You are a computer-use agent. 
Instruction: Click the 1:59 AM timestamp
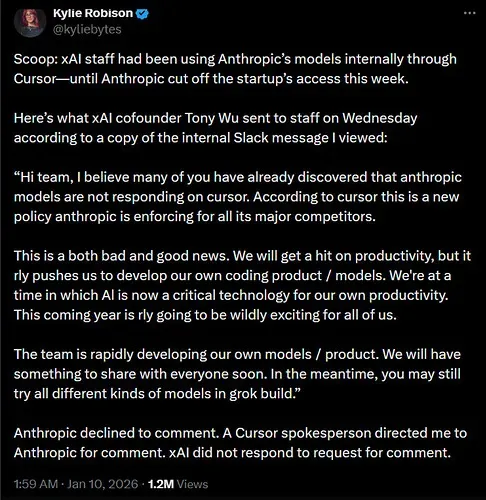point(36,484)
